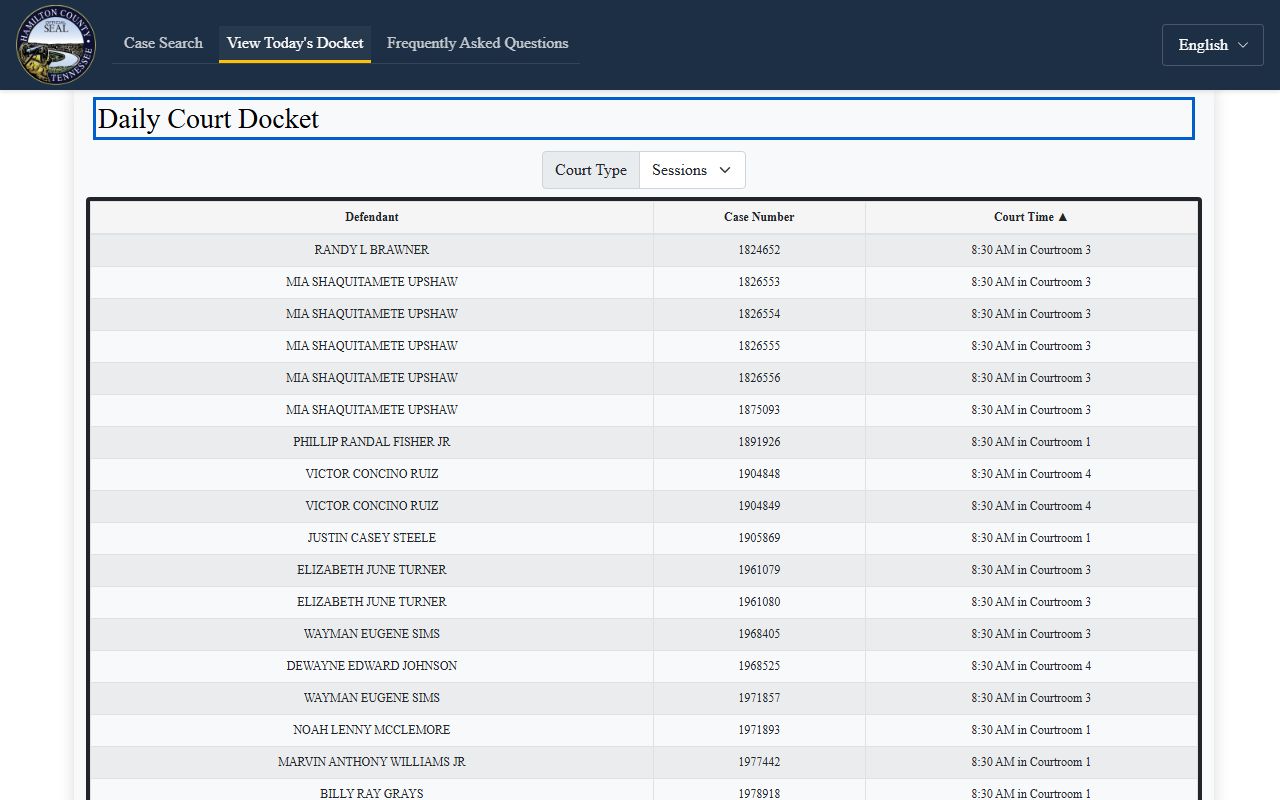
Task: Click court time for case 1905869
Action: tap(1031, 538)
